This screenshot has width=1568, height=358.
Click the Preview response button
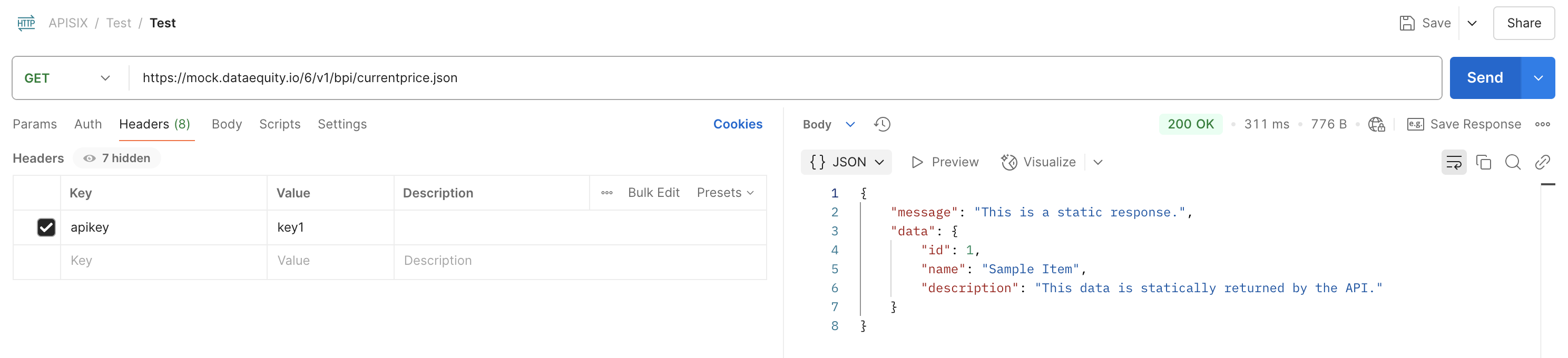945,162
